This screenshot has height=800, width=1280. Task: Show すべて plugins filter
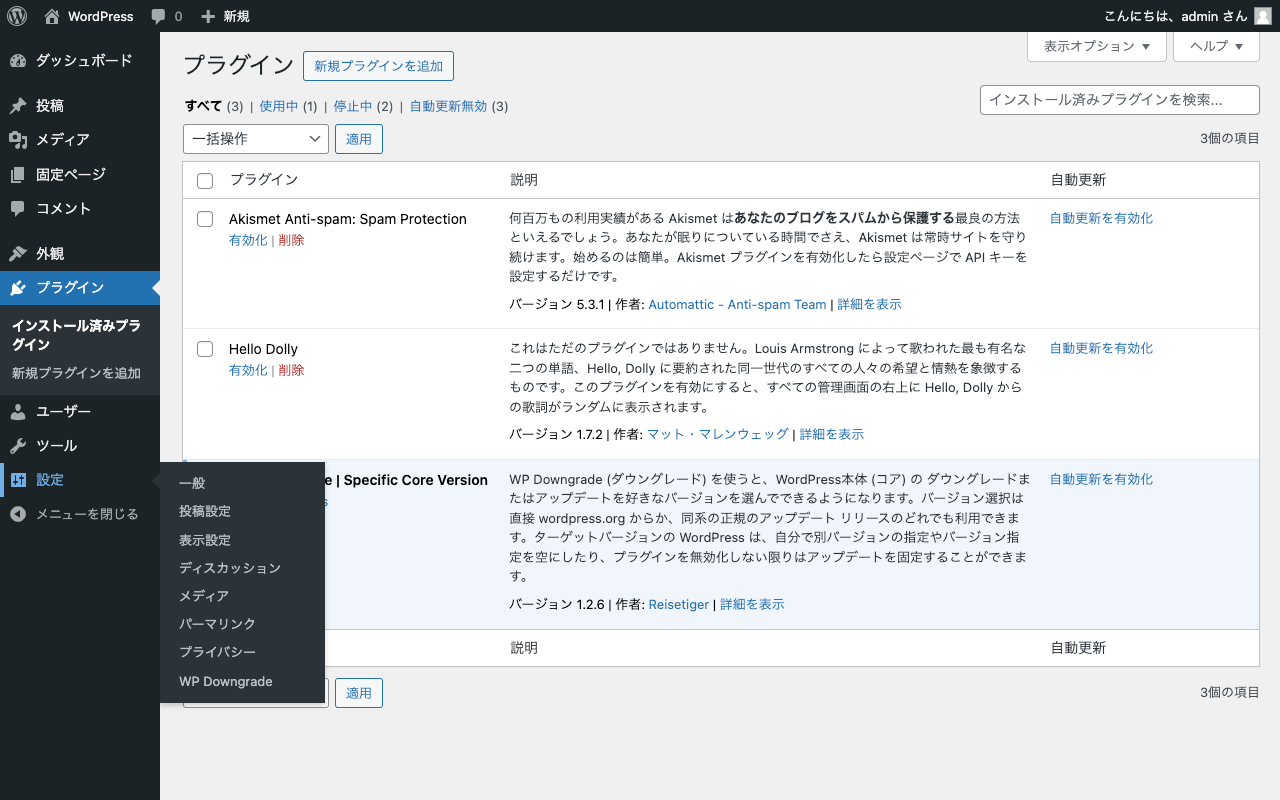coord(204,106)
